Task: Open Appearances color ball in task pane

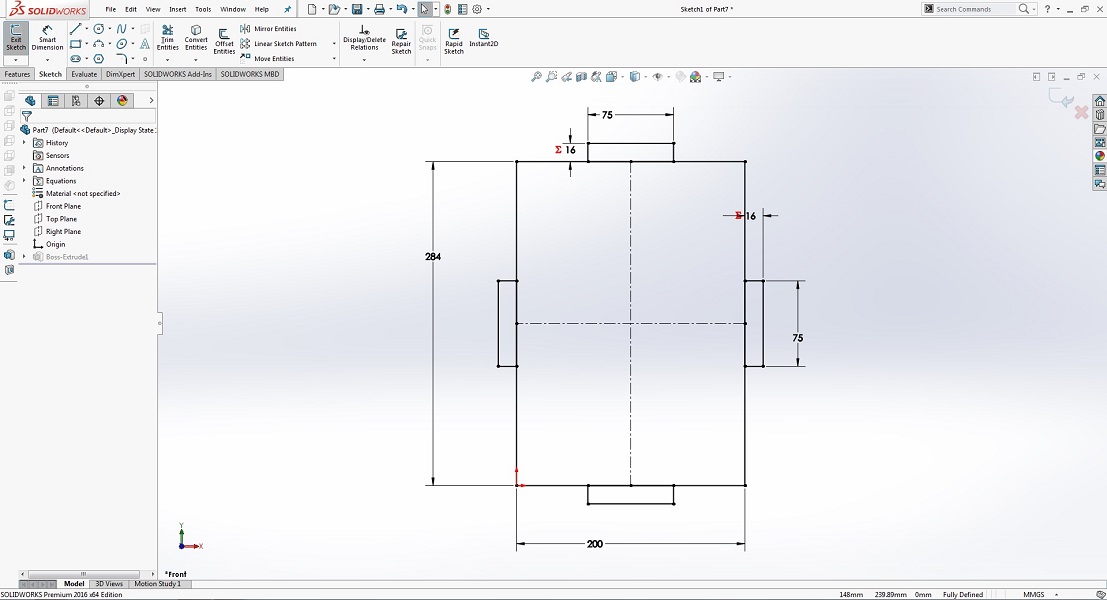Action: 1099,156
